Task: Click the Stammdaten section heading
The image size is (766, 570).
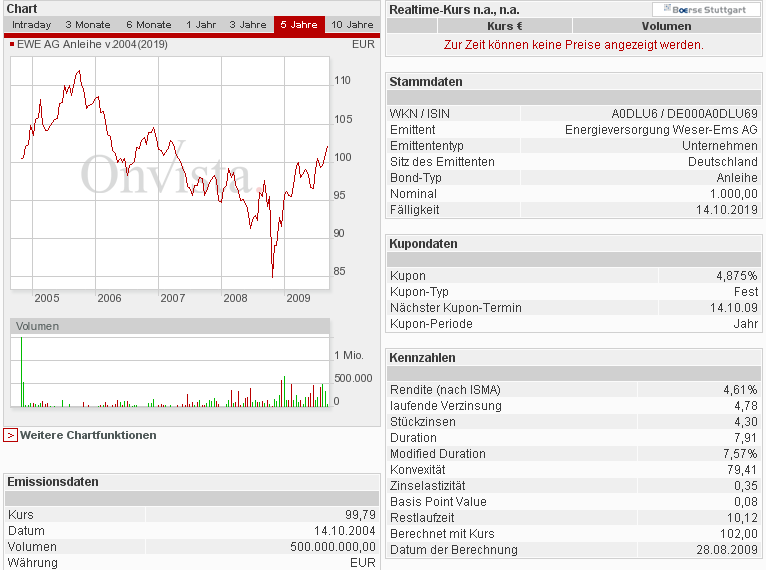Action: (x=426, y=82)
